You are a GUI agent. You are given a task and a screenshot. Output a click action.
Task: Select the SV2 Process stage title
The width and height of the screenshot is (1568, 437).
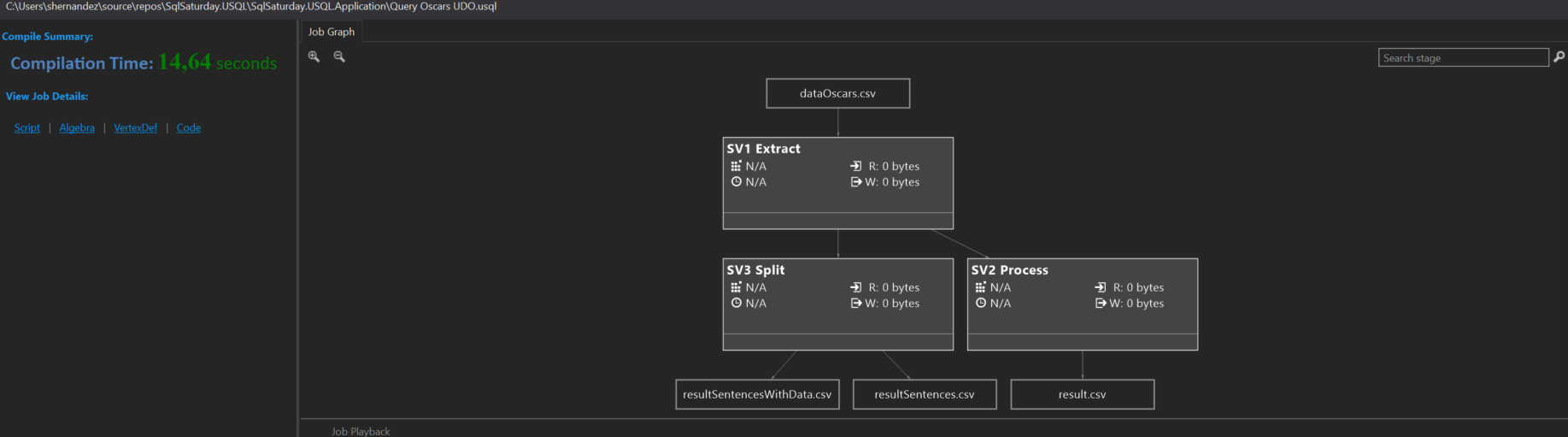1009,270
